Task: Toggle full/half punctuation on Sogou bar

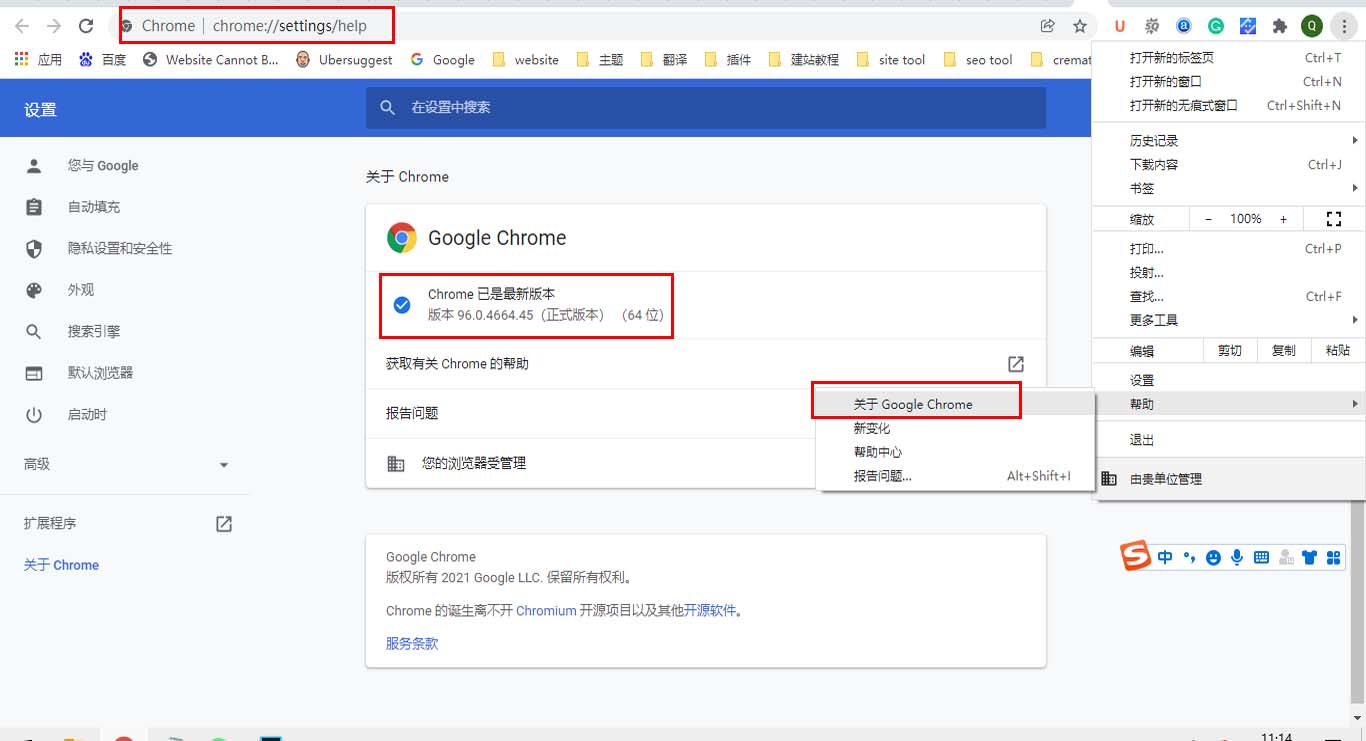Action: click(x=1189, y=557)
